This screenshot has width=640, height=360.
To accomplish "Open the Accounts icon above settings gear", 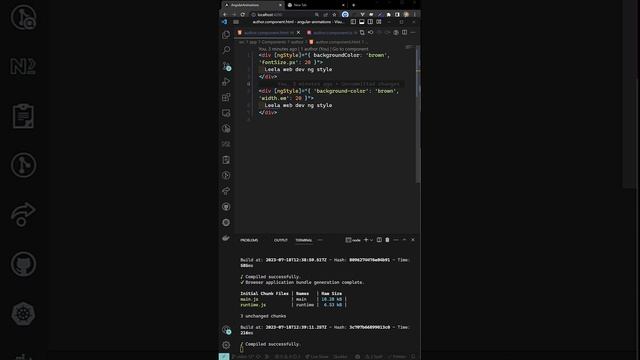I will coord(226,329).
